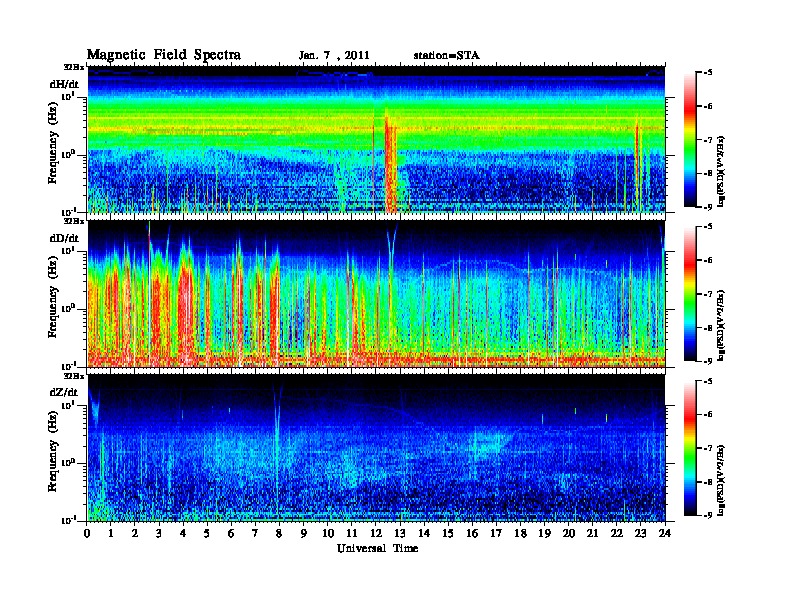Click hour tick label "0" on time axis
Screen dimensions: 792x612
87,533
